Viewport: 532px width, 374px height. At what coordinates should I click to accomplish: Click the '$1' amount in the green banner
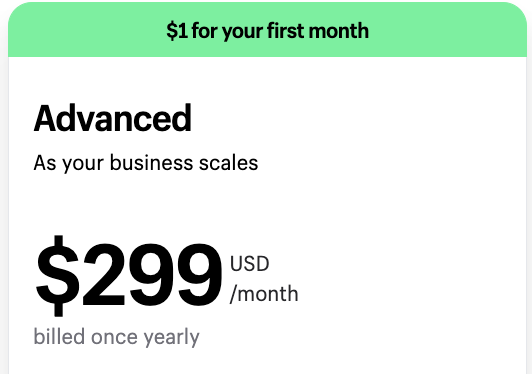tap(177, 31)
